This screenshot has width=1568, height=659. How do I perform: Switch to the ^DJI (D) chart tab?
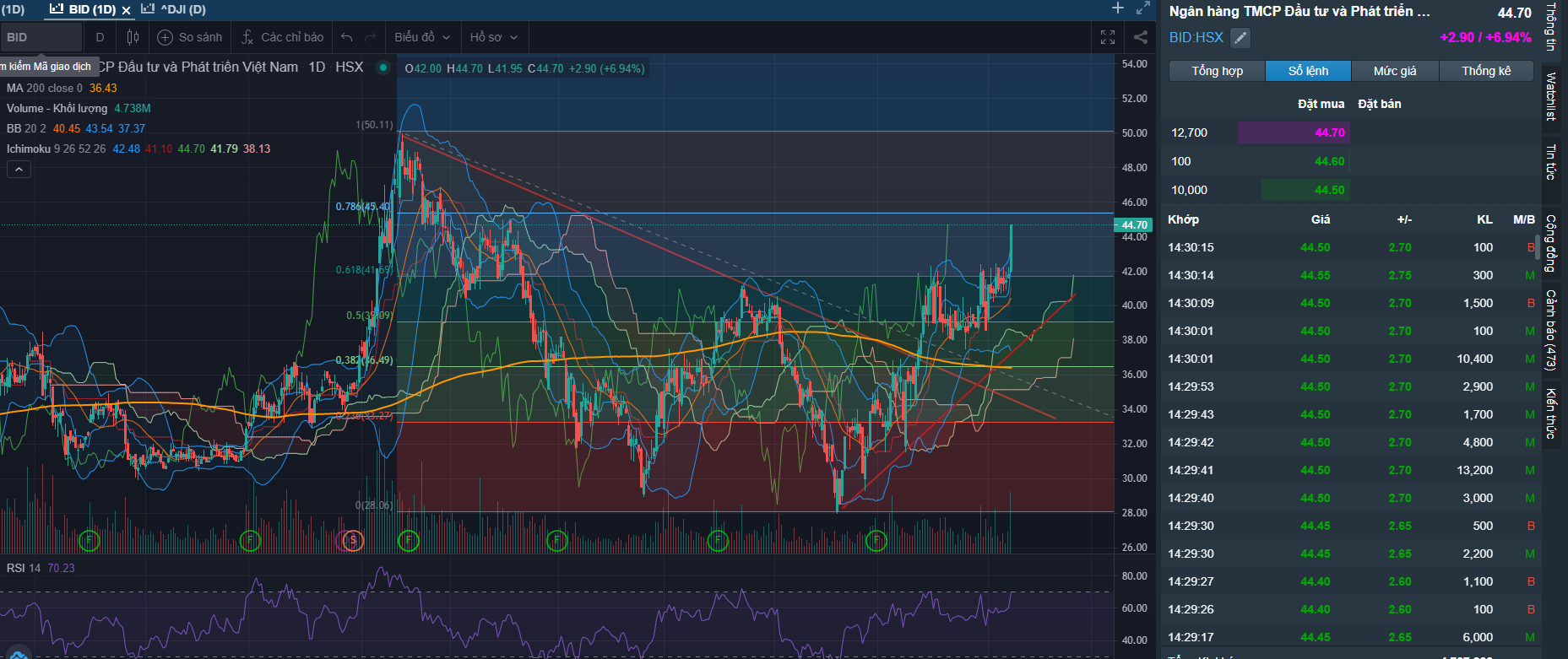(173, 9)
